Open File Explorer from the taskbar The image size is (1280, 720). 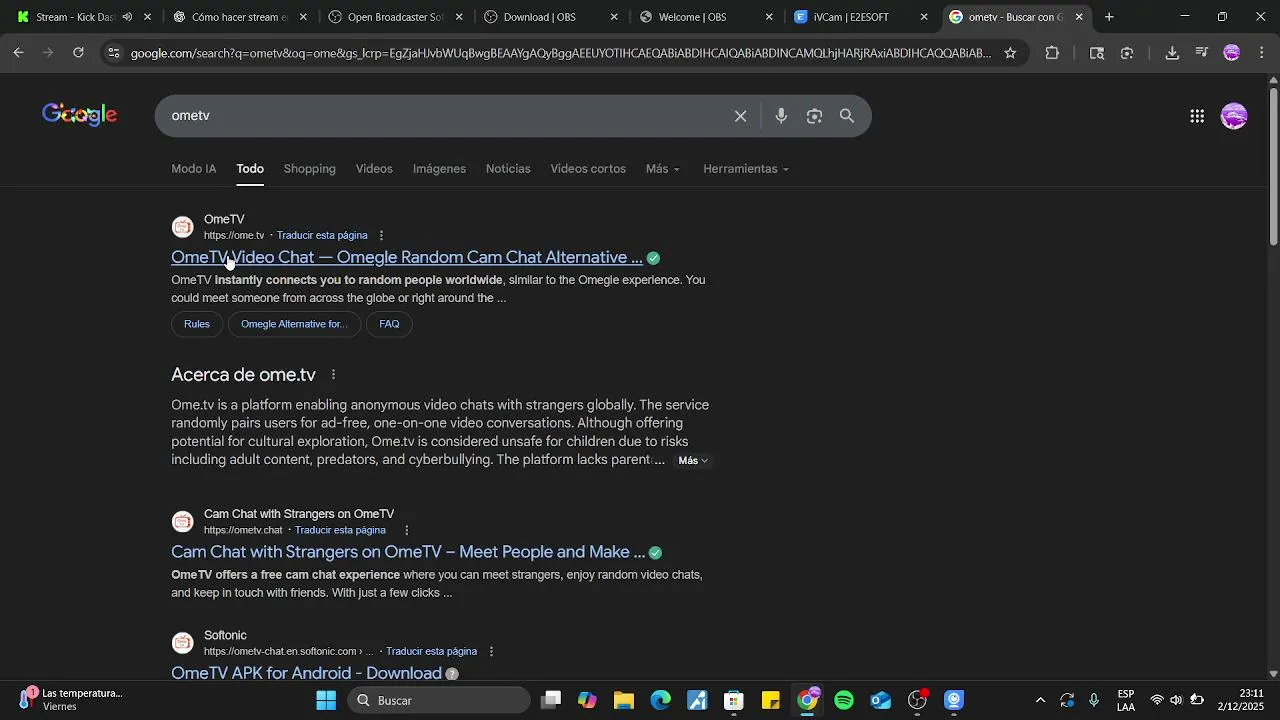(624, 700)
